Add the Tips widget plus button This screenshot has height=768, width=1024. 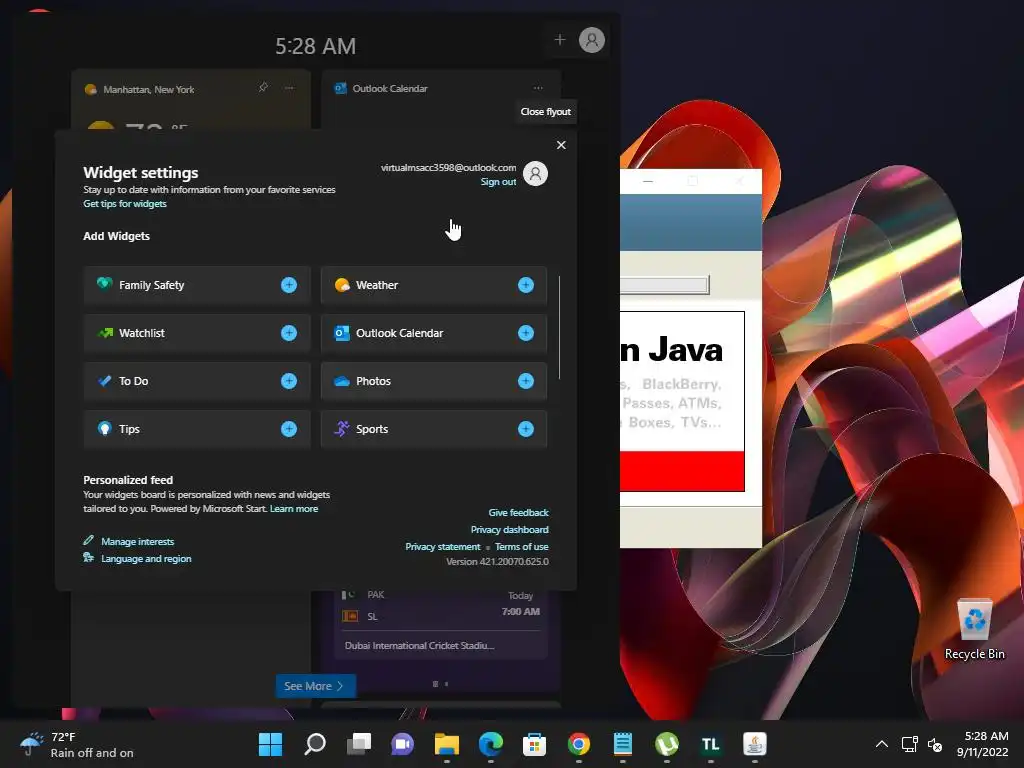coord(289,429)
